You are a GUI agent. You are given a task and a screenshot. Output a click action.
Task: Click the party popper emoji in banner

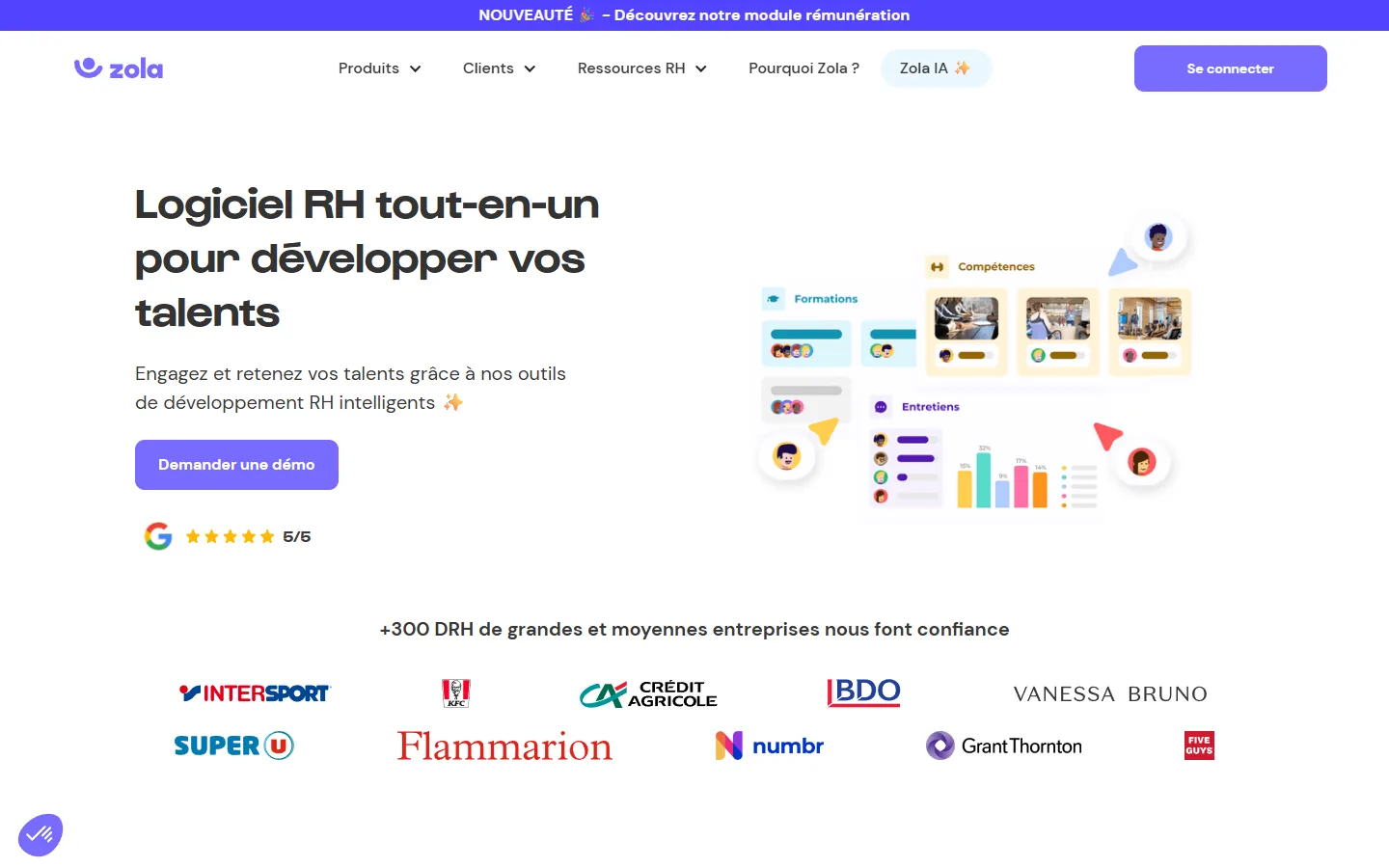(x=586, y=14)
